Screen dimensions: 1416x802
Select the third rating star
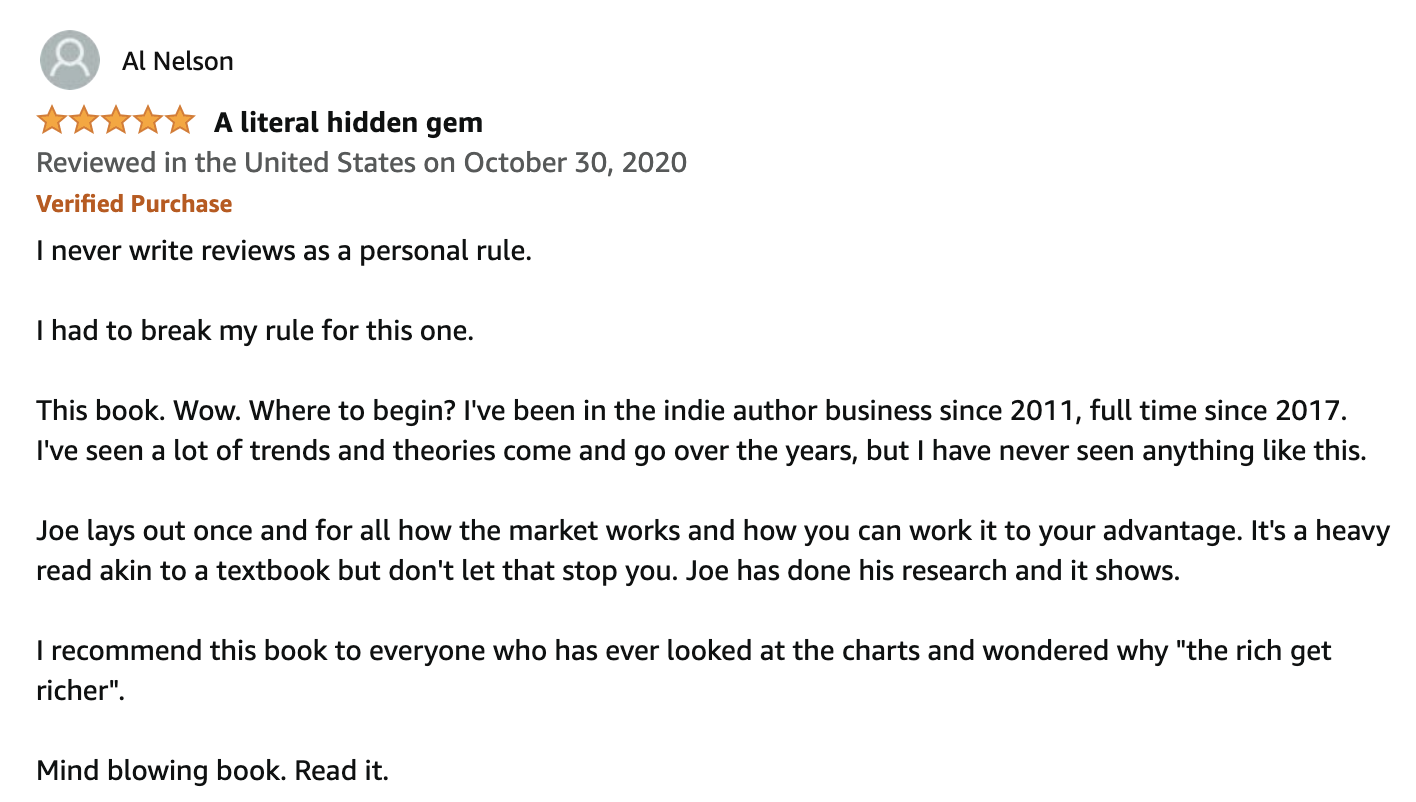click(x=116, y=122)
